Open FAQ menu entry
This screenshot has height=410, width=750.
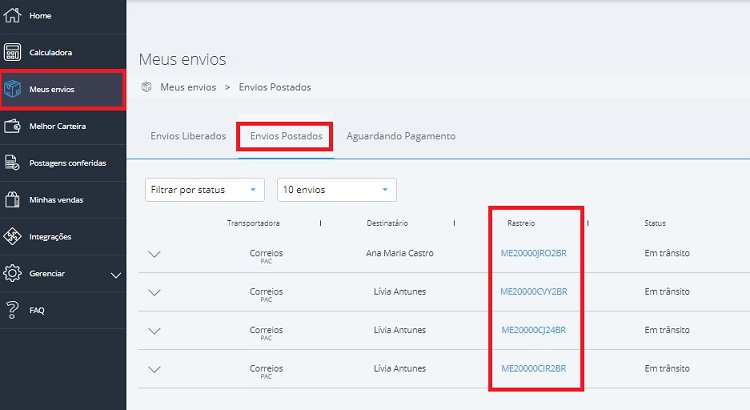[37, 310]
